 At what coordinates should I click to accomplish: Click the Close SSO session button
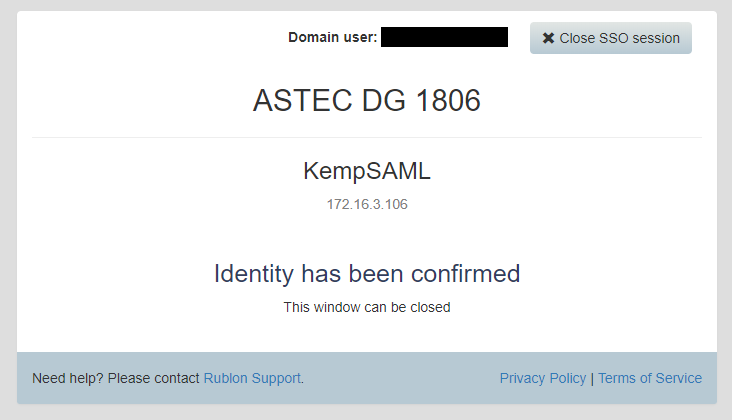[x=610, y=38]
